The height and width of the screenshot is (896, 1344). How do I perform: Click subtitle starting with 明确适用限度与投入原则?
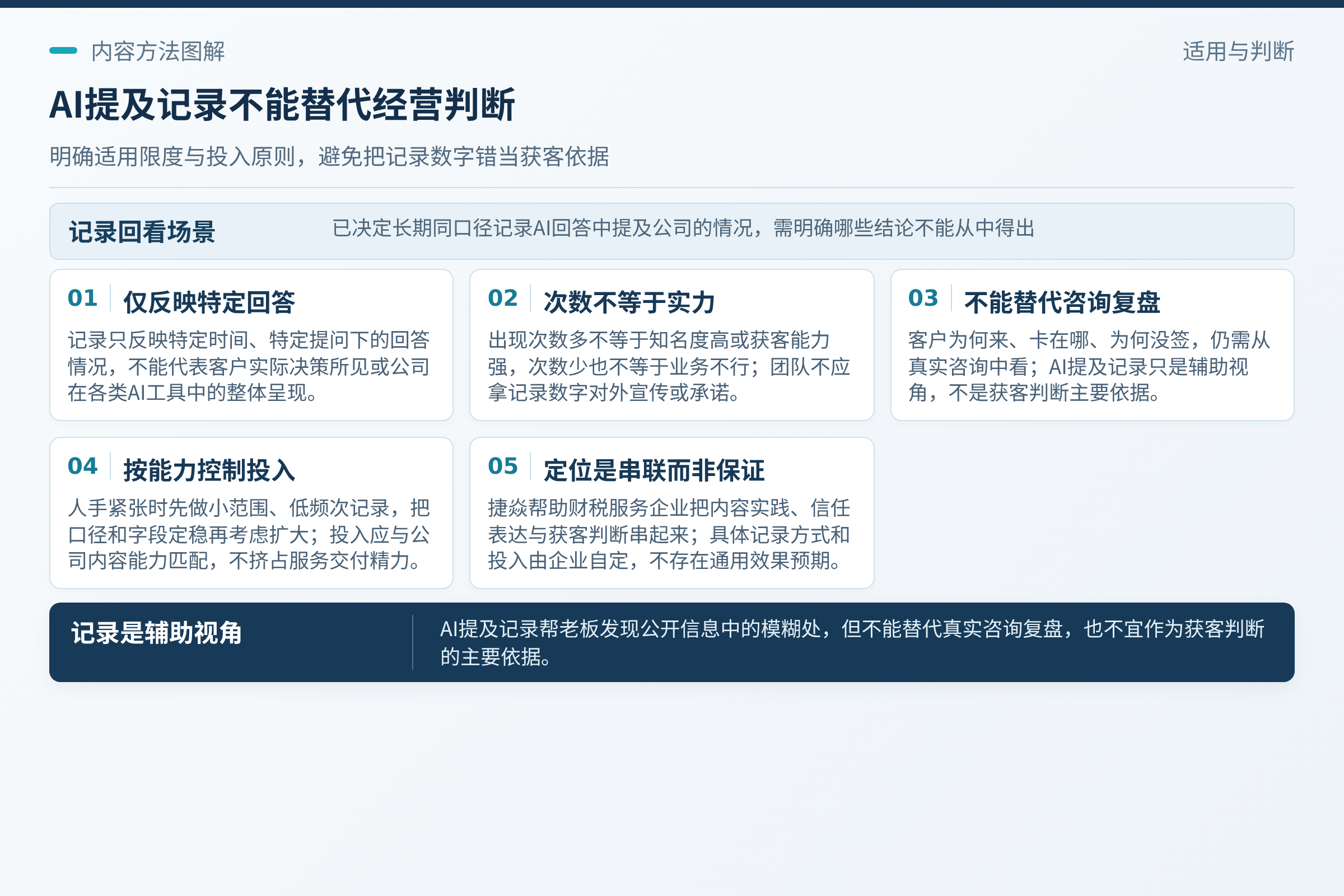pyautogui.click(x=329, y=157)
